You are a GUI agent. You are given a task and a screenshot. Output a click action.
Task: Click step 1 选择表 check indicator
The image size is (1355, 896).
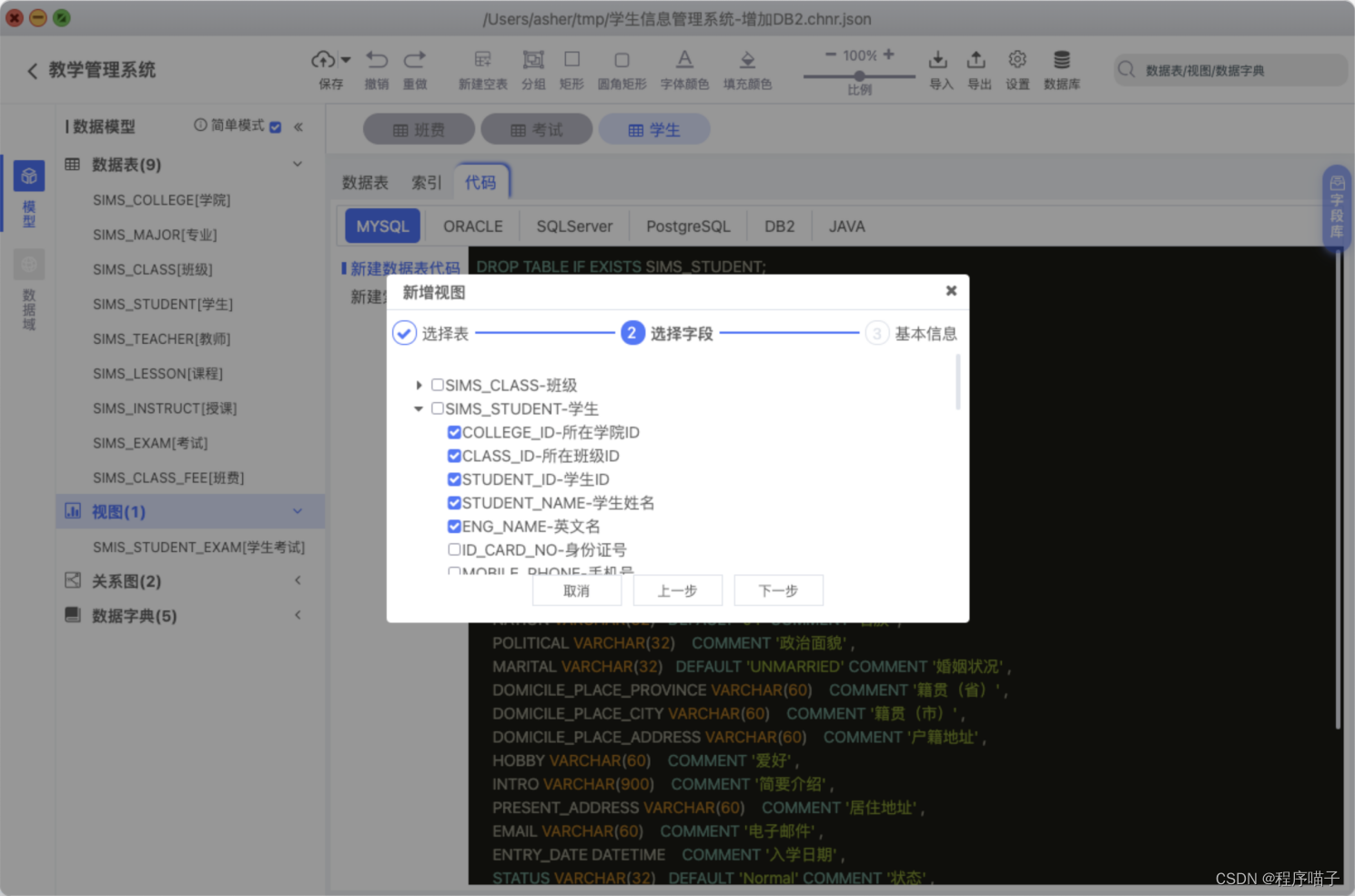(x=404, y=333)
